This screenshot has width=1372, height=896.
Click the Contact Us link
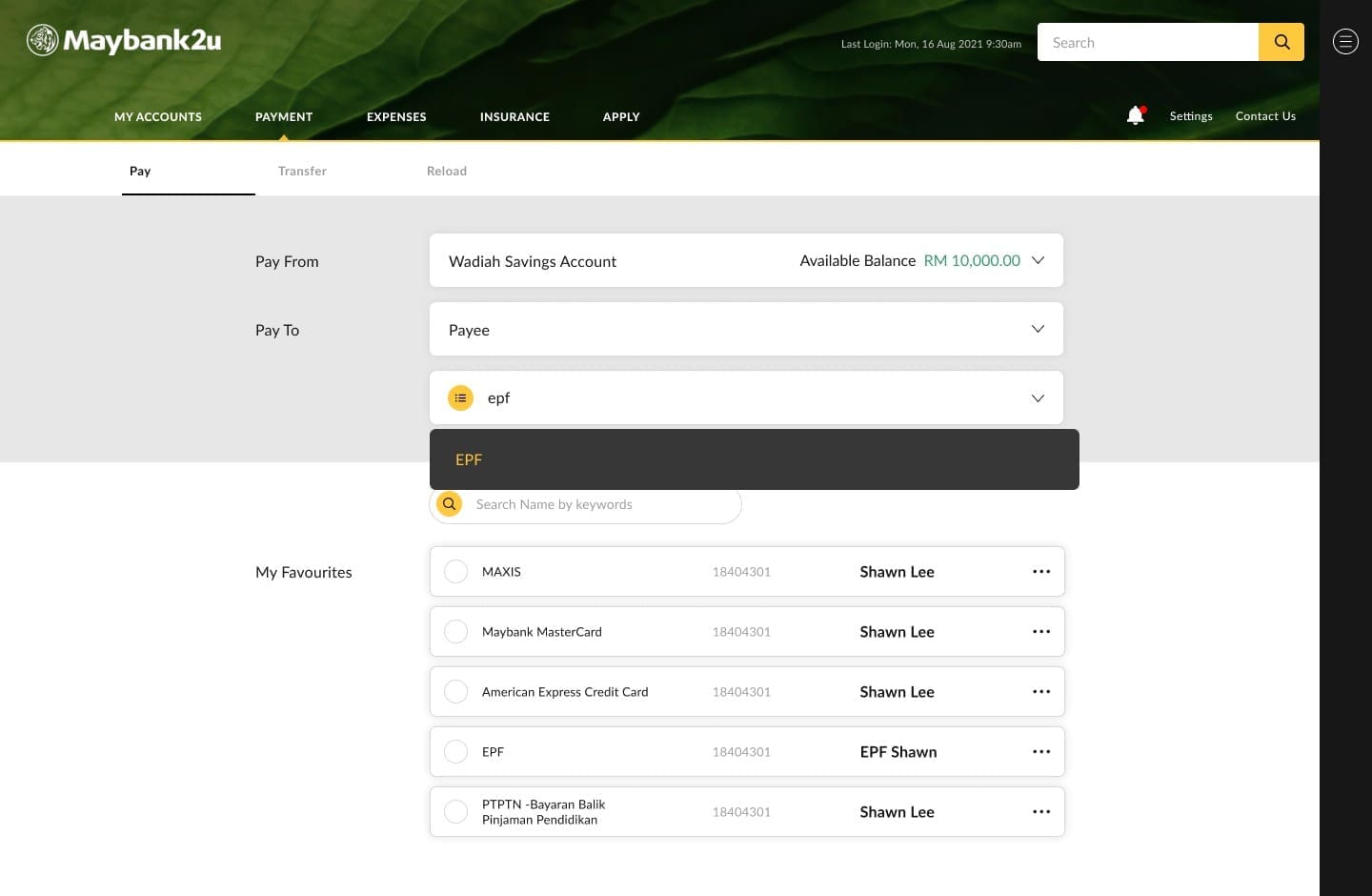(x=1265, y=115)
